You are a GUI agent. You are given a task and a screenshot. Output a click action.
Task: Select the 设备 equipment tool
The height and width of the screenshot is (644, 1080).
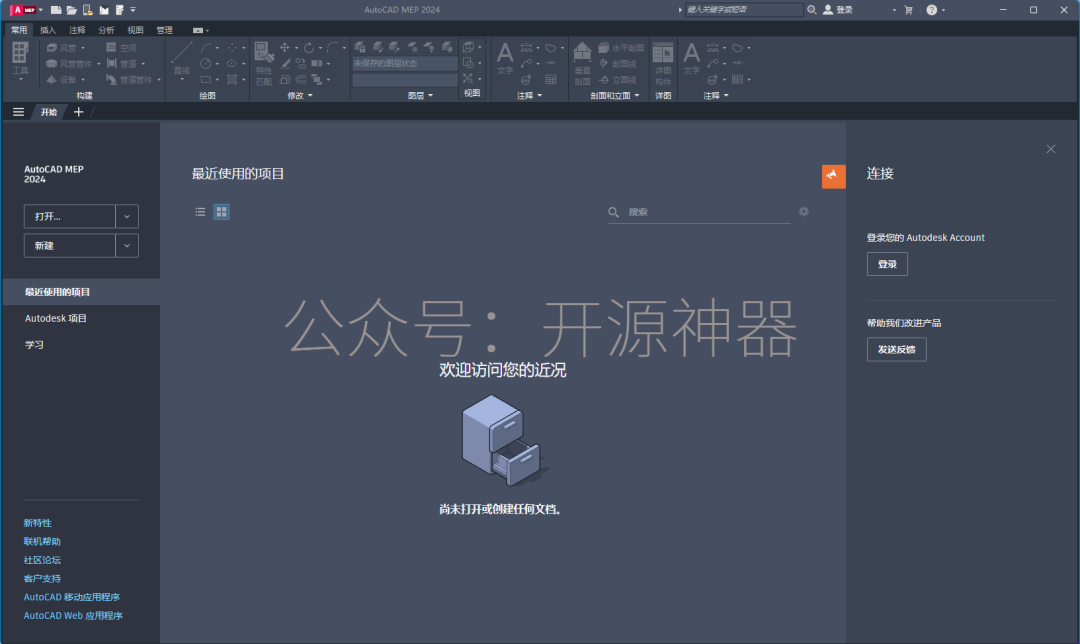click(63, 79)
